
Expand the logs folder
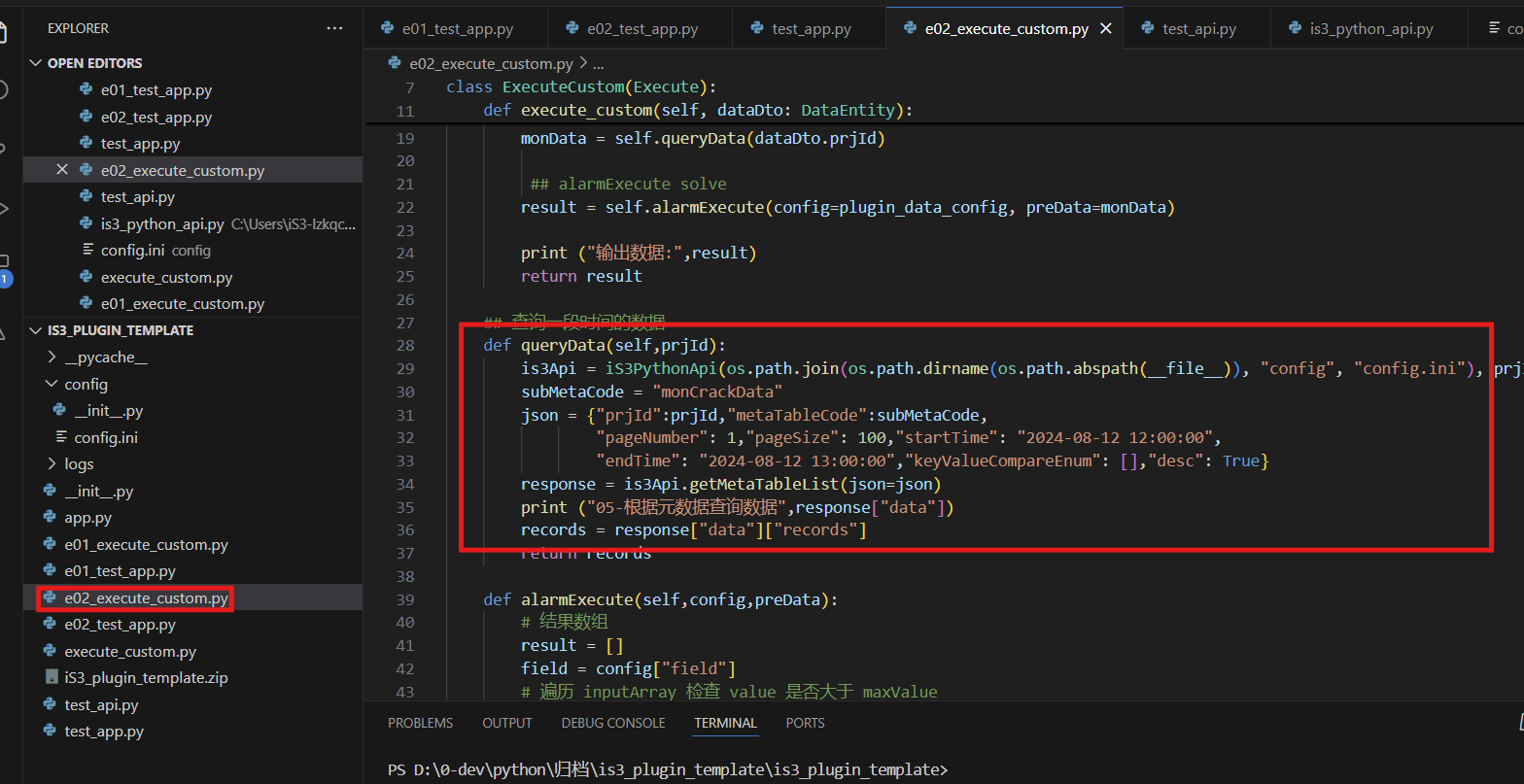click(52, 464)
